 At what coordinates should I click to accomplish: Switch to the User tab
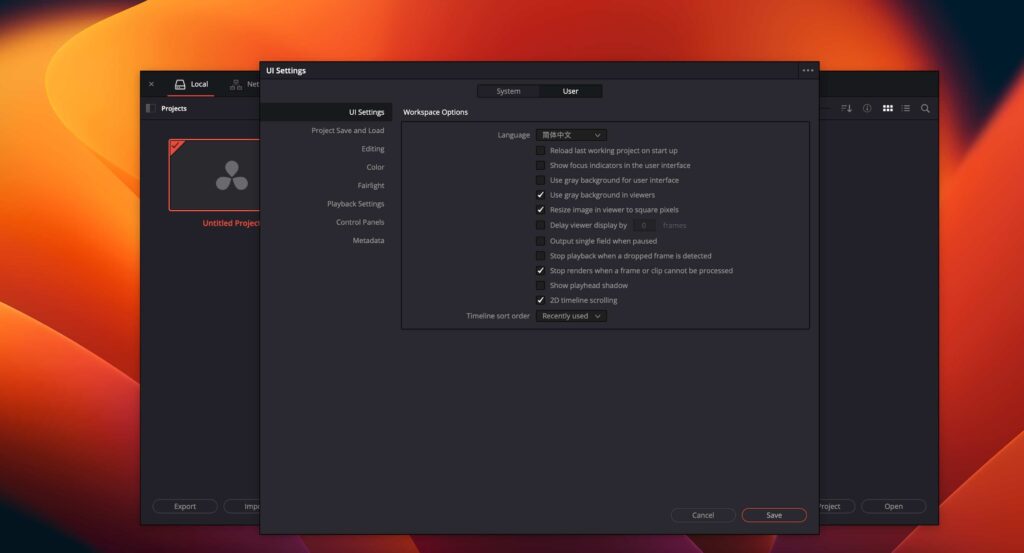[570, 91]
